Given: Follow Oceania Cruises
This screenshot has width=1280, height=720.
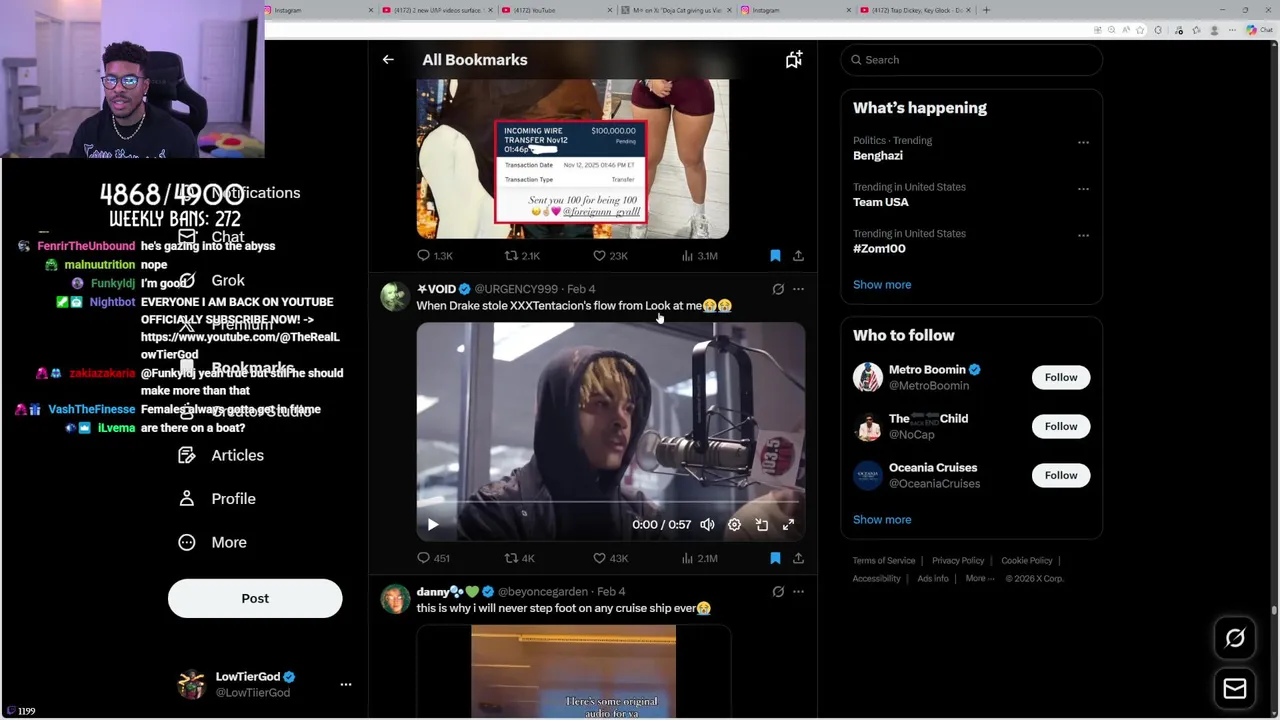Looking at the screenshot, I should coord(1061,475).
